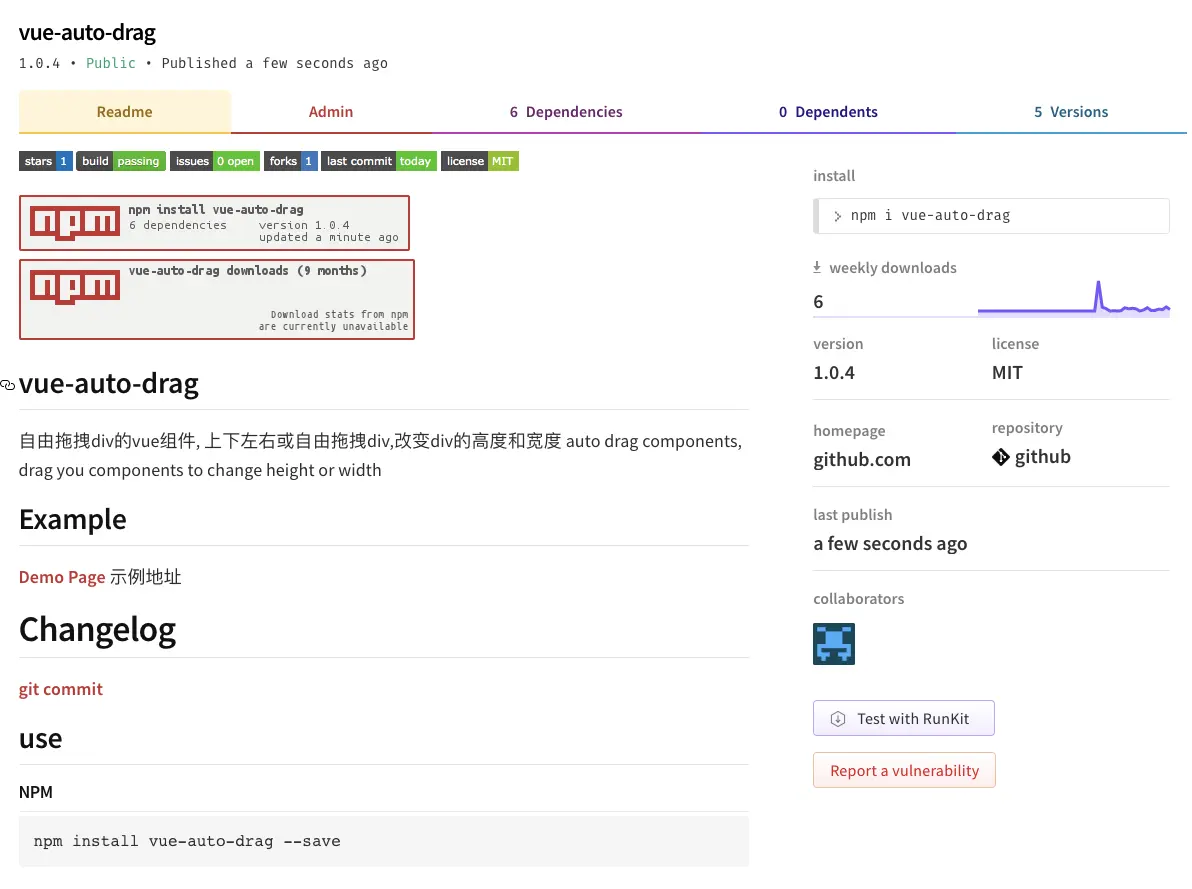Image resolution: width=1192 pixels, height=889 pixels.
Task: Click the npm i vue-auto-drag install field
Action: click(x=991, y=216)
